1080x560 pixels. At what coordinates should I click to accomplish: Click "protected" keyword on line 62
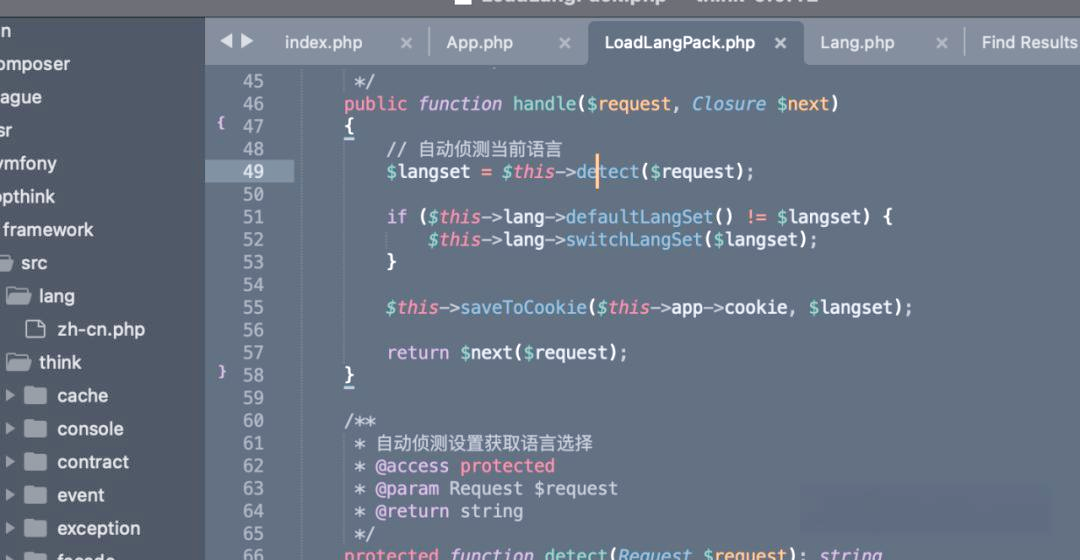tap(507, 466)
